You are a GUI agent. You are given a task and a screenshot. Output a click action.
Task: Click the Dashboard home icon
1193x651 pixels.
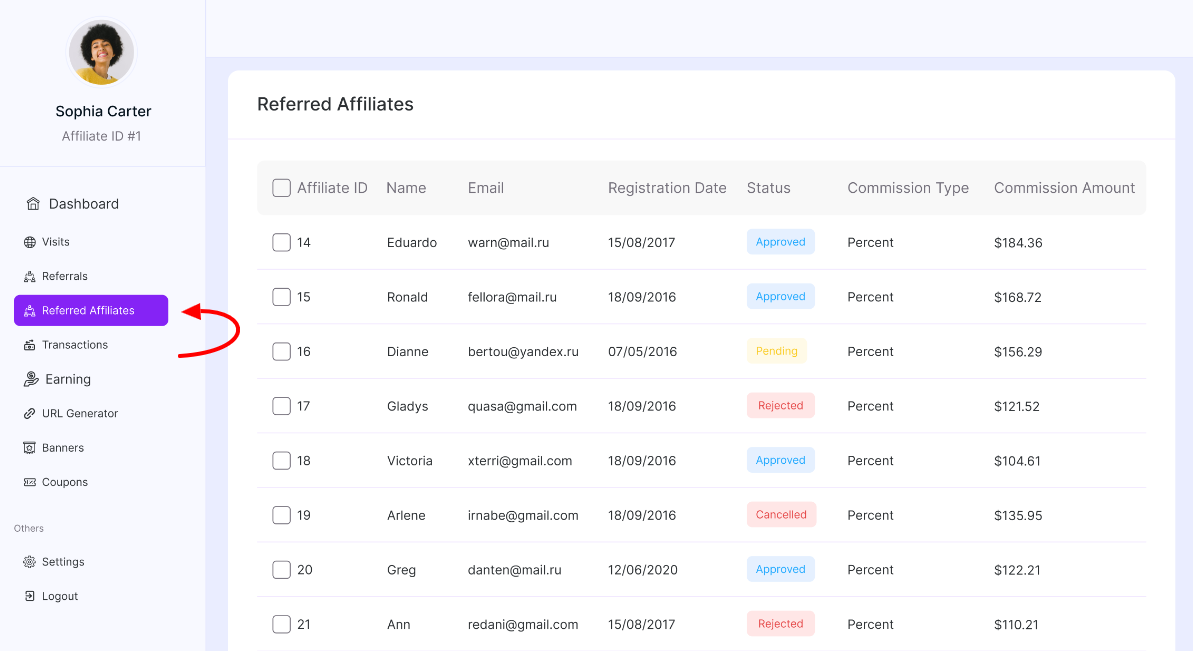pos(33,204)
